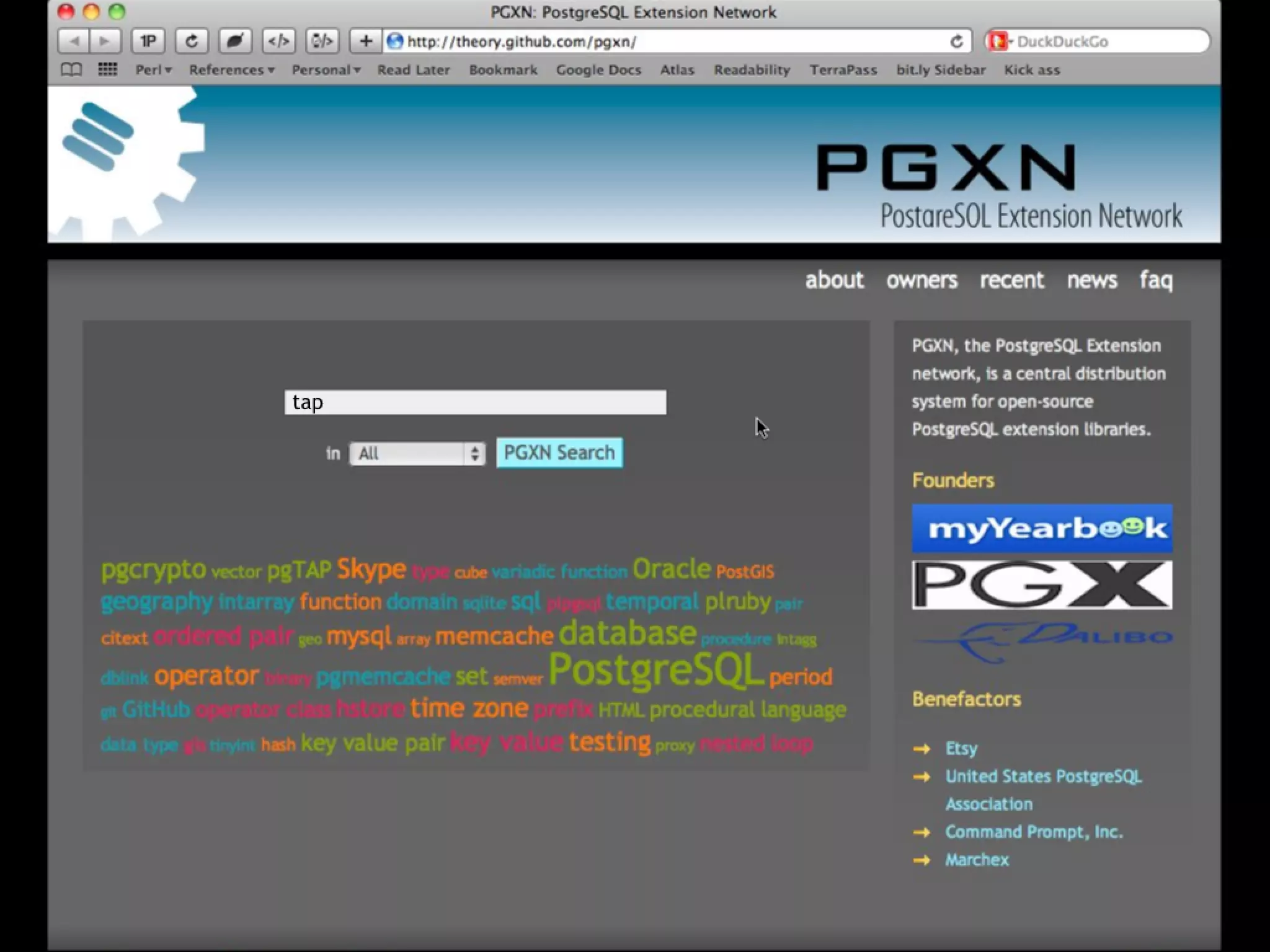Click the testing tag
The height and width of the screenshot is (952, 1270).
pos(610,742)
